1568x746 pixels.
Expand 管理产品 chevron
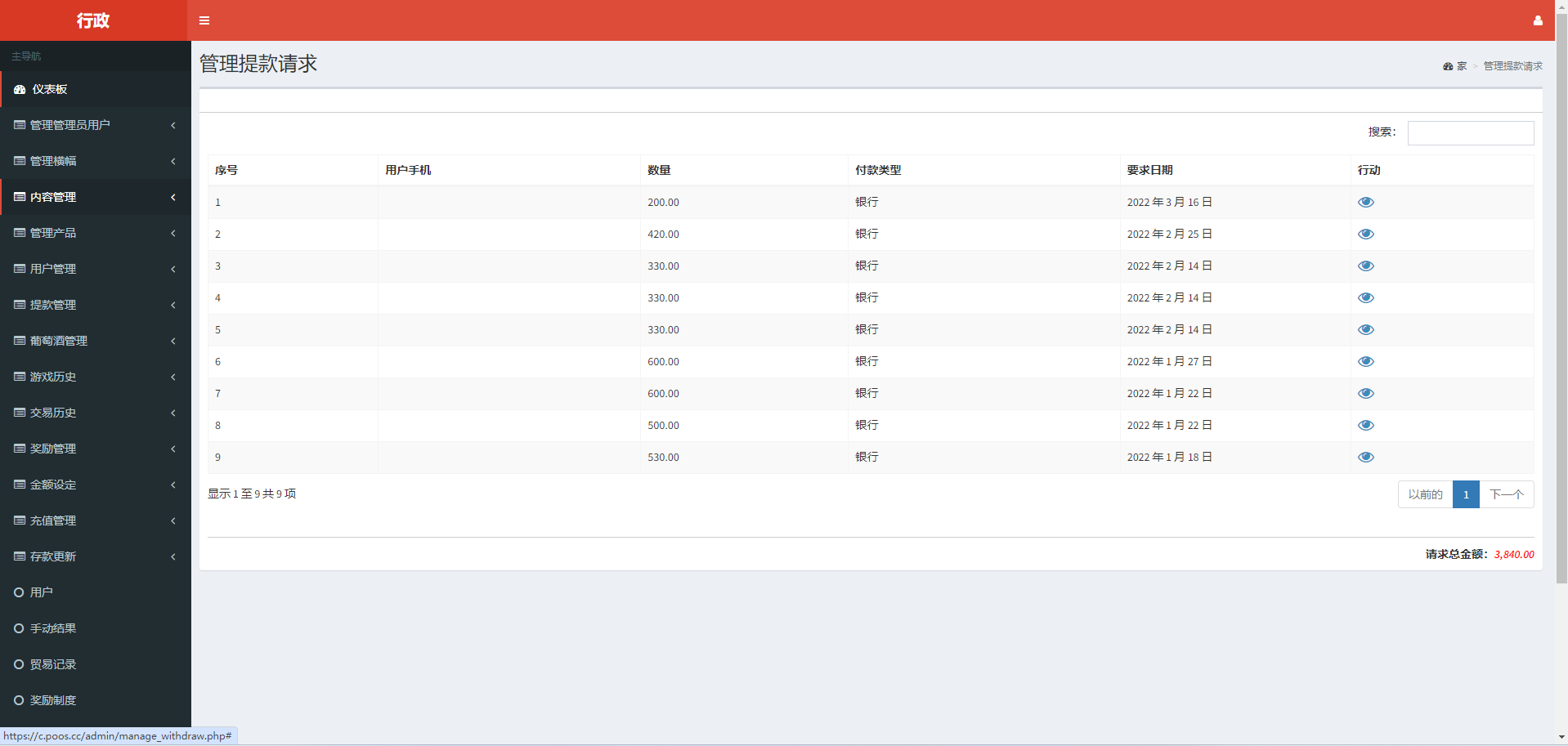[x=173, y=233]
